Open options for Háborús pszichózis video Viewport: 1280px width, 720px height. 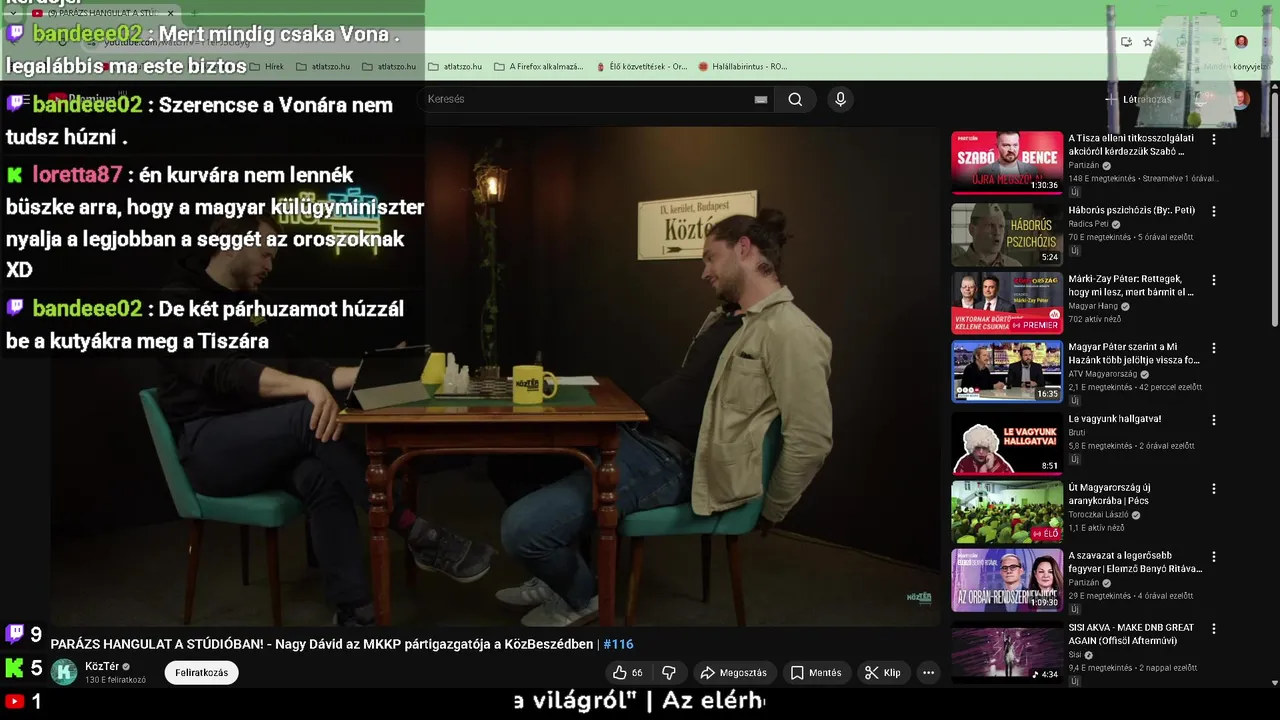click(x=1214, y=212)
